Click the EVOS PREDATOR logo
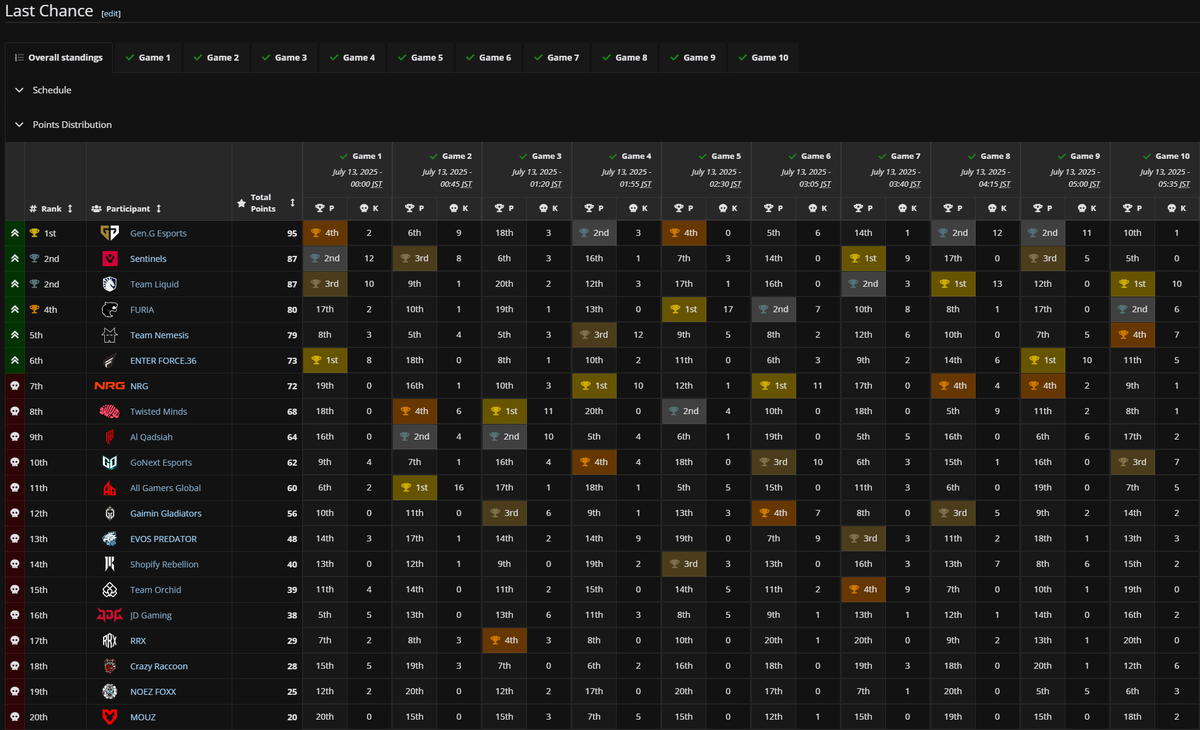 point(109,539)
